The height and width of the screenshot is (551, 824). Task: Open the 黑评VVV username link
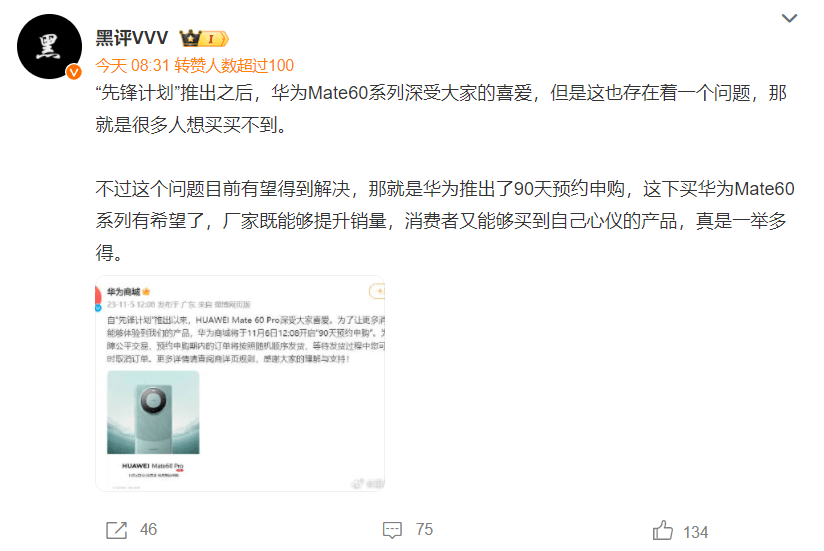point(132,38)
